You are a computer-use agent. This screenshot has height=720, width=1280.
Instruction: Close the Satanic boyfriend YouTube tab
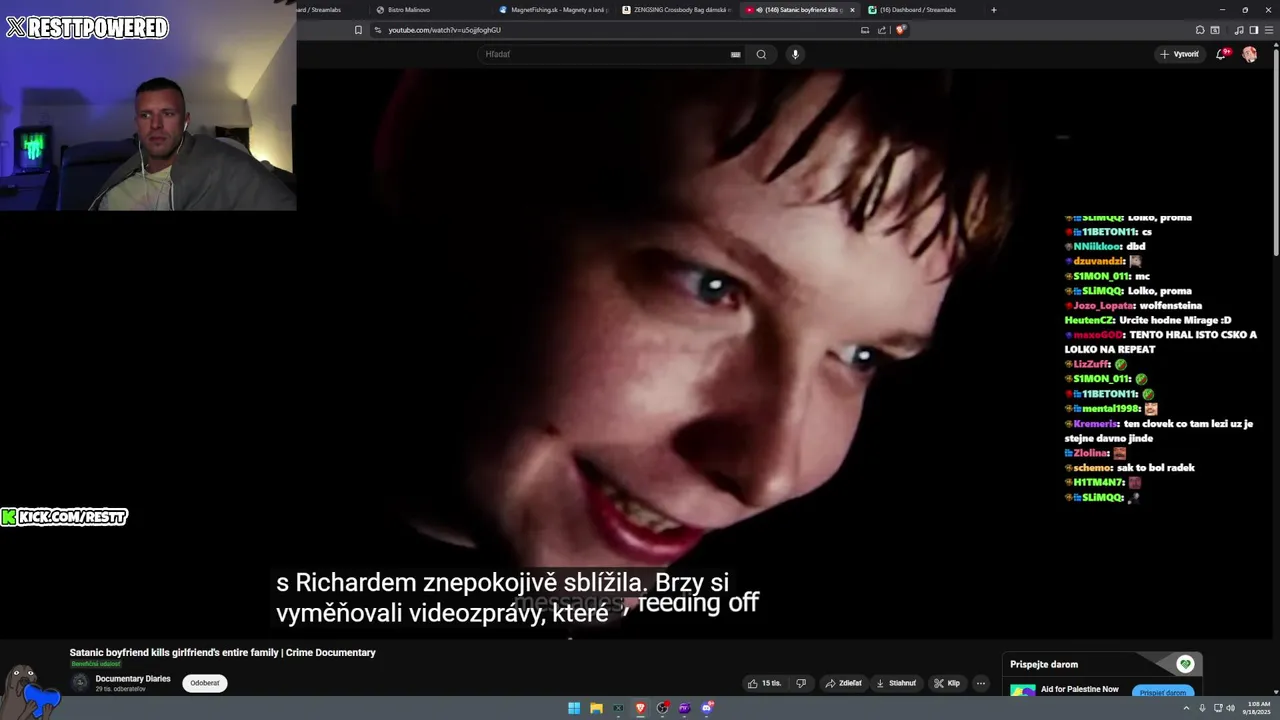852,10
